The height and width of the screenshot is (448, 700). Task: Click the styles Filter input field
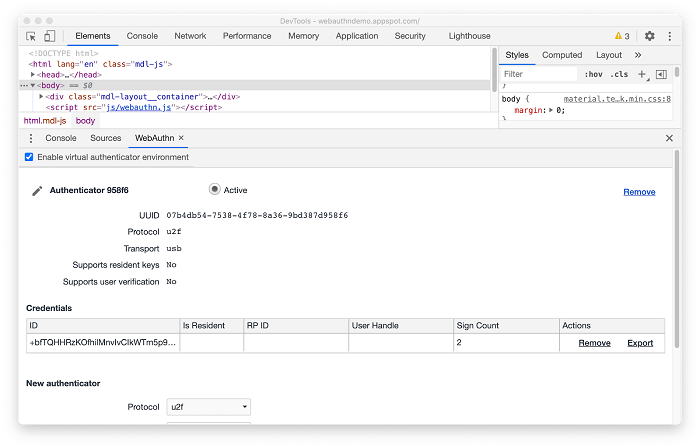click(538, 74)
